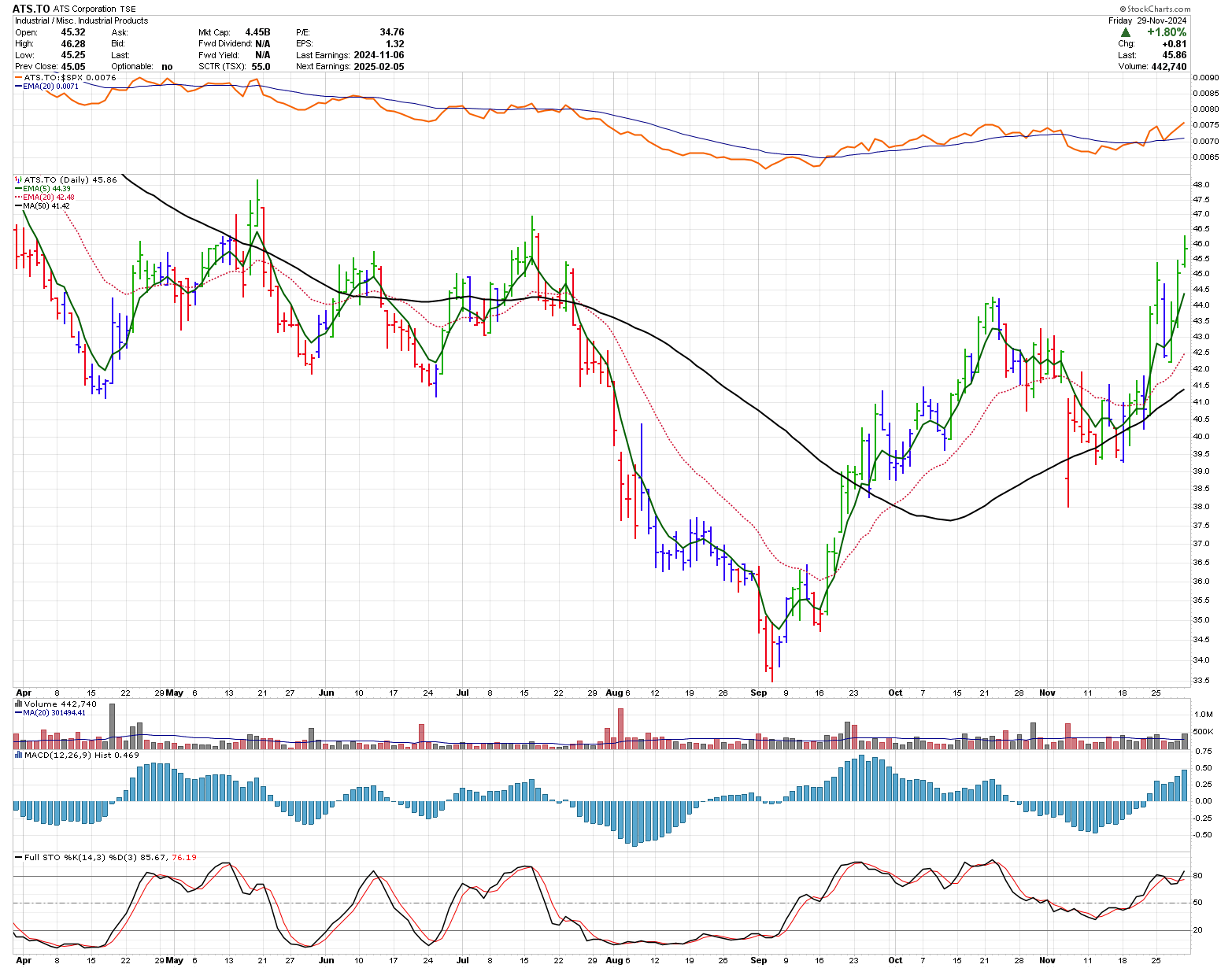Click the green line marker for EMA(5) 44.39
This screenshot has width=1232, height=968.
[x=19, y=189]
